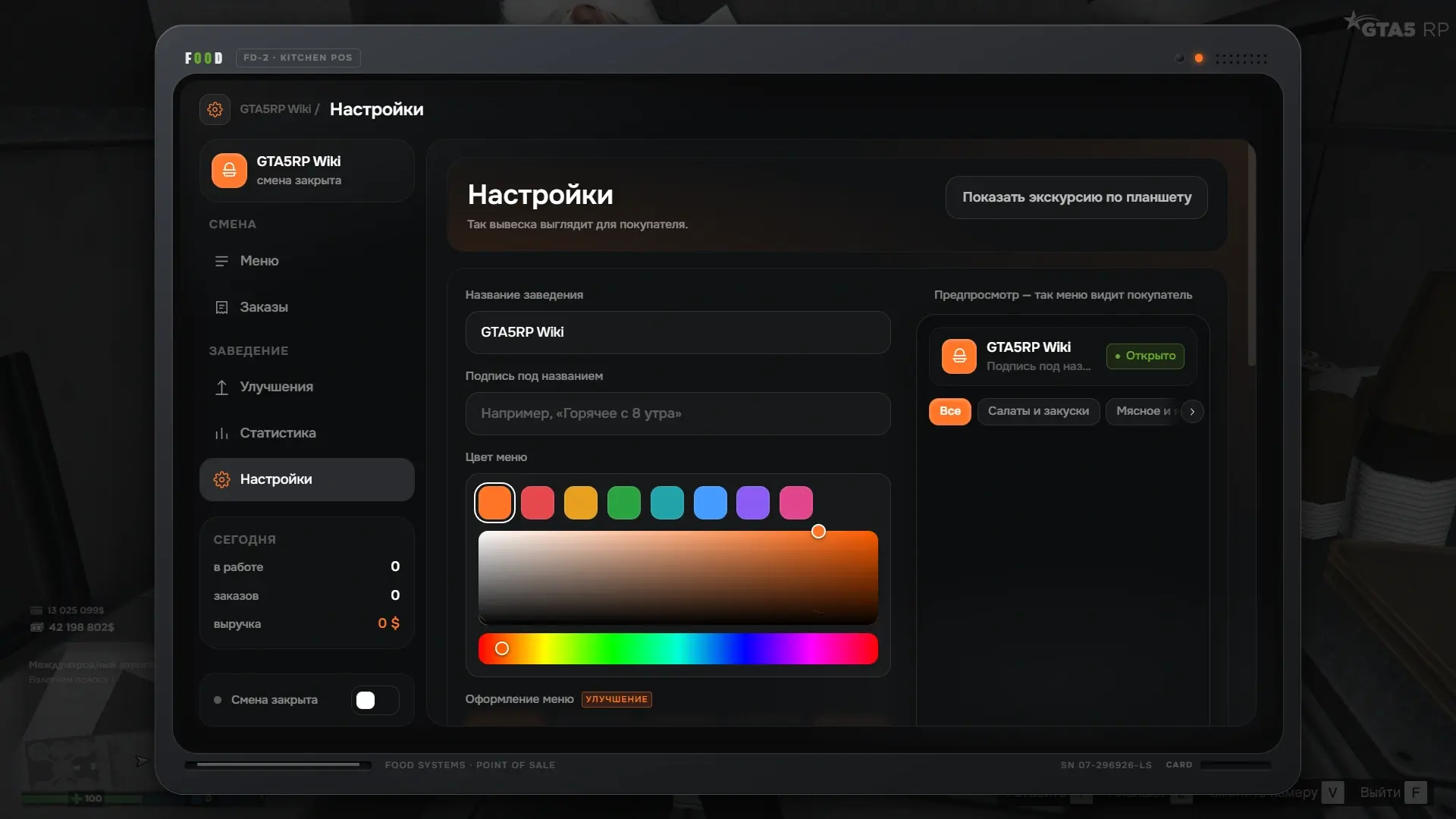Click the FD-2 · KITCHEN POS label
Viewport: 1456px width, 819px height.
tap(298, 58)
